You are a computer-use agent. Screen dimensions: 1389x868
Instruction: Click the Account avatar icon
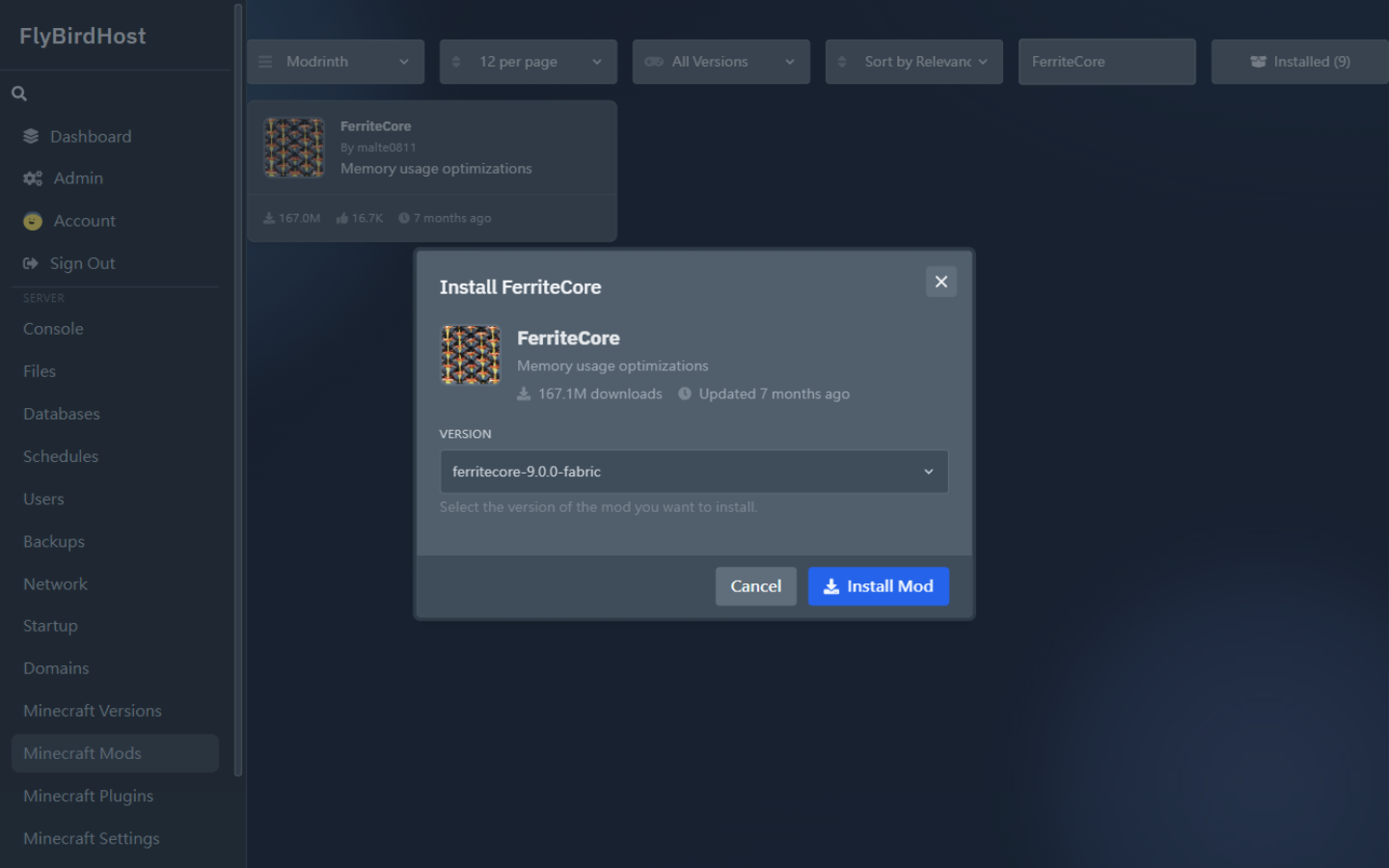pos(33,221)
